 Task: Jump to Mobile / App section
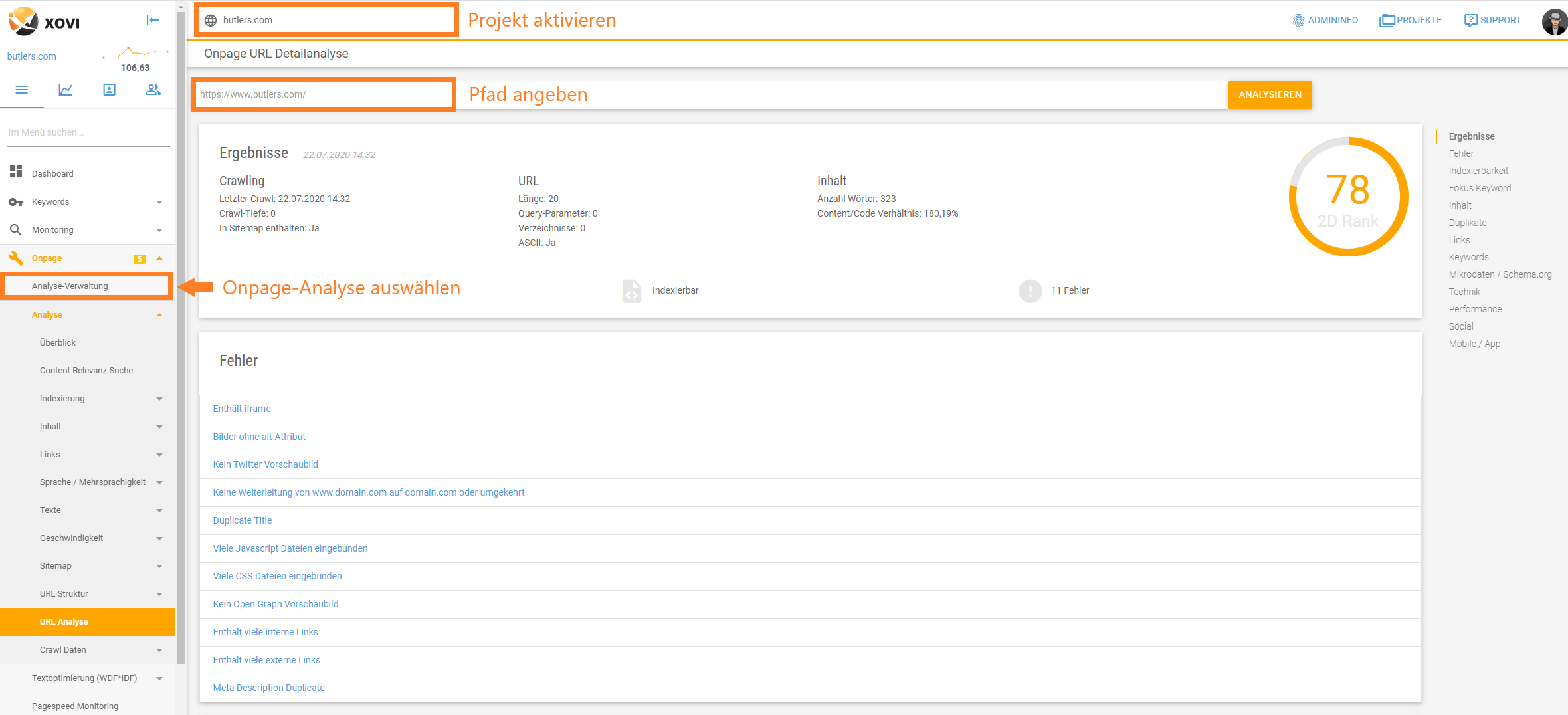(1474, 344)
